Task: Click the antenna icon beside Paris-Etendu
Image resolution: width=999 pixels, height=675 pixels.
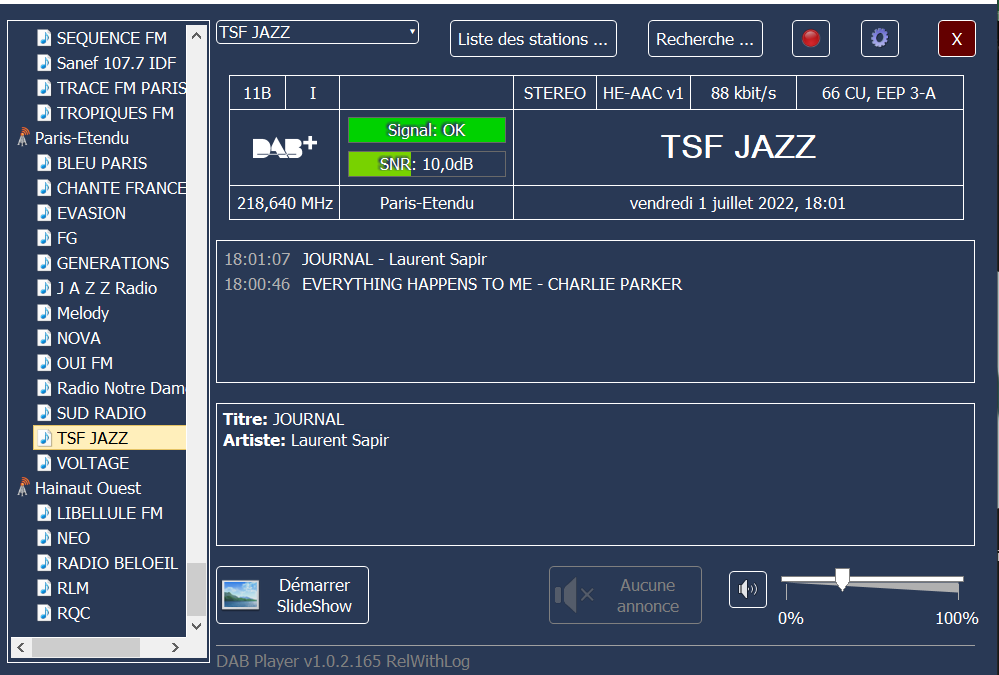Action: (x=23, y=138)
